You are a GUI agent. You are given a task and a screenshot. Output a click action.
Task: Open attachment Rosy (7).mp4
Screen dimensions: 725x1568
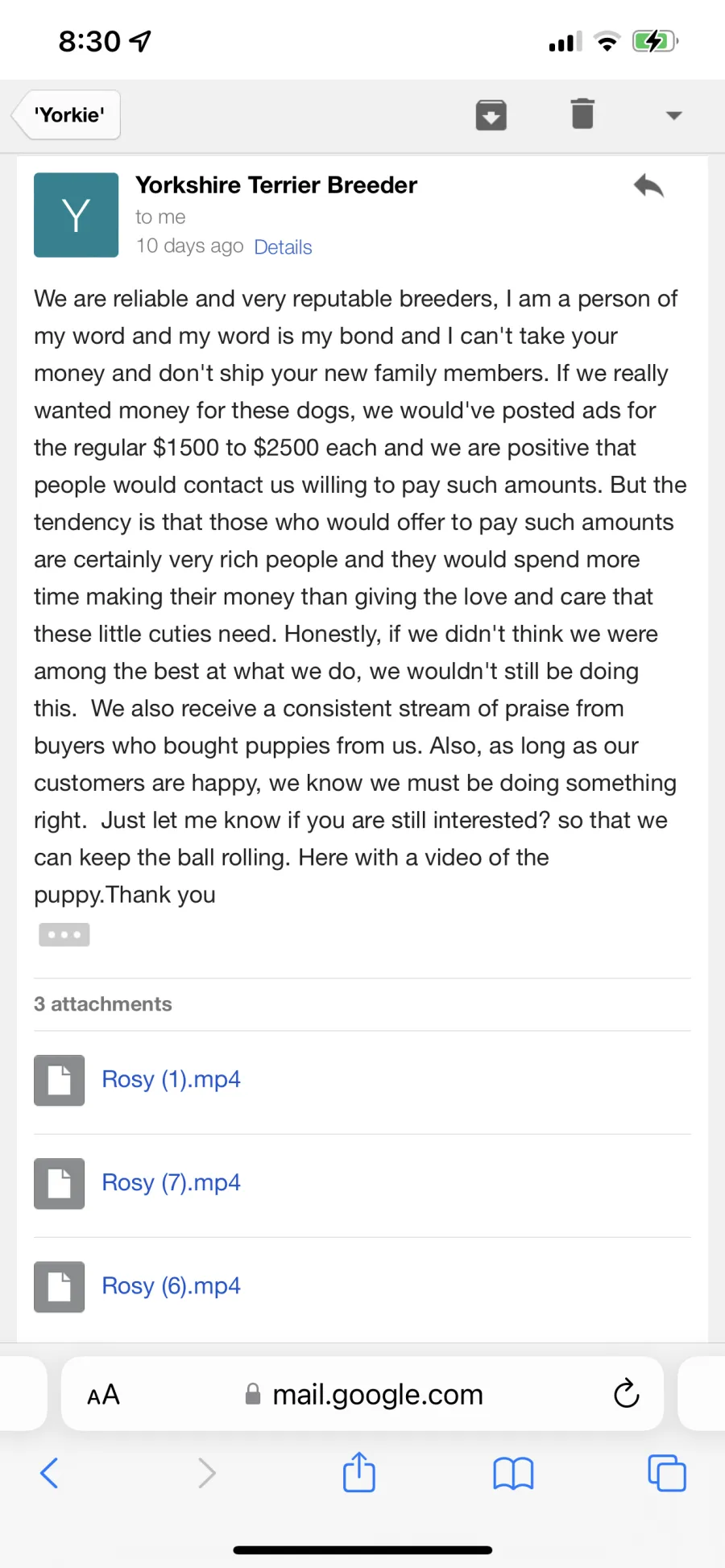171,1182
